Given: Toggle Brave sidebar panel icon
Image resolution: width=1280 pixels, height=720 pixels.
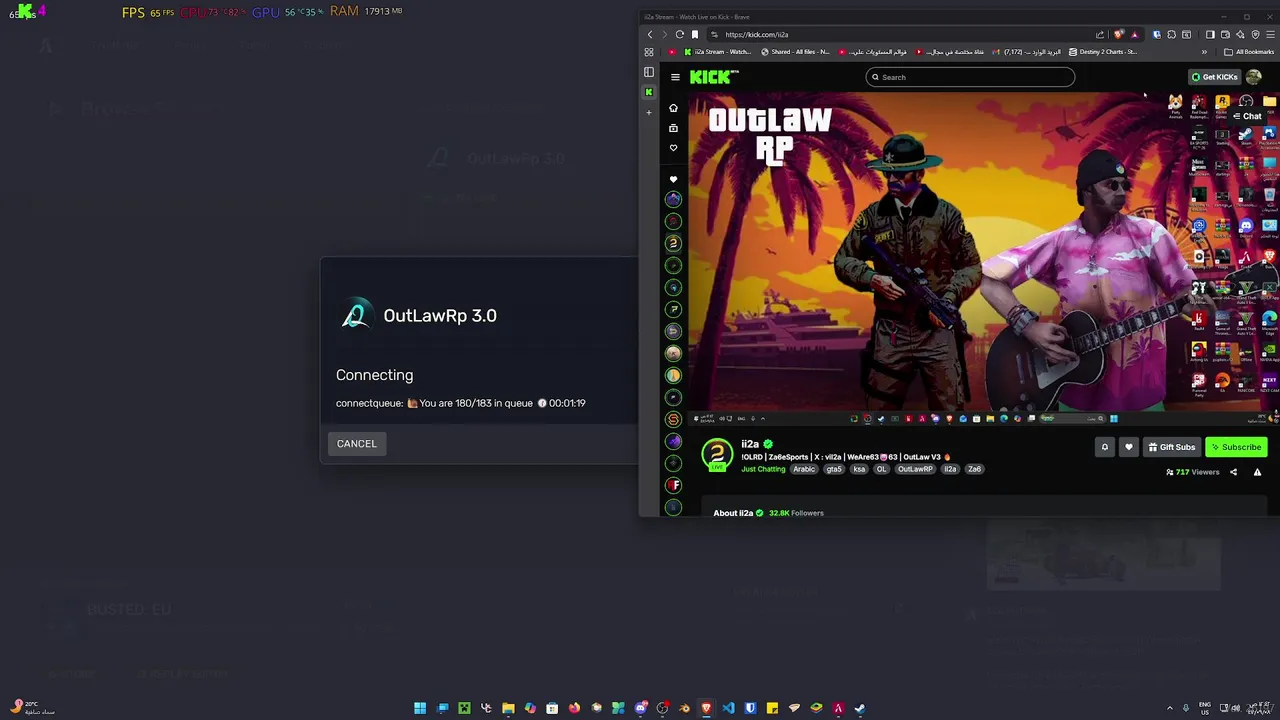Looking at the screenshot, I should point(1209,34).
